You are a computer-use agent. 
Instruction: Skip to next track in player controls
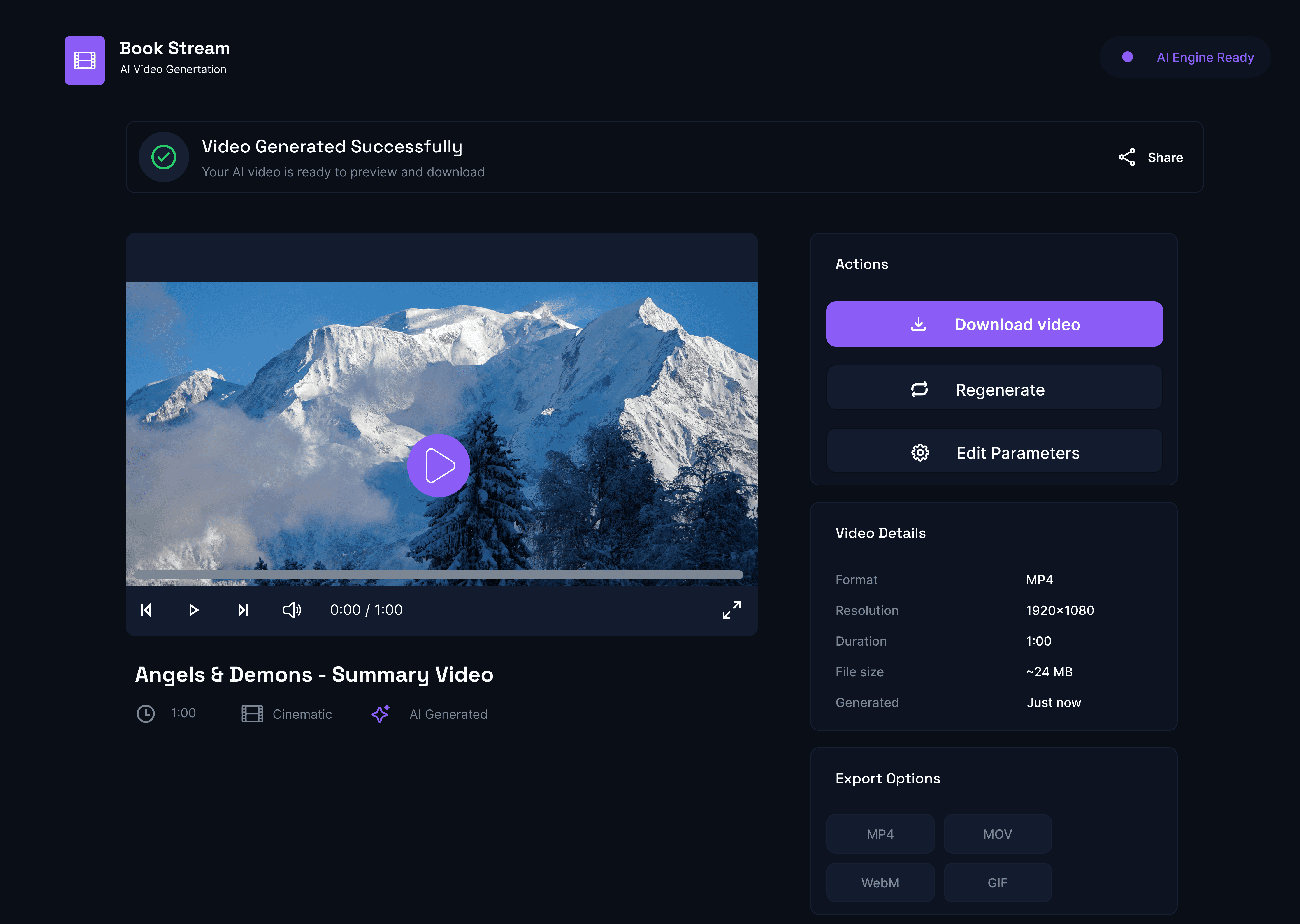243,610
